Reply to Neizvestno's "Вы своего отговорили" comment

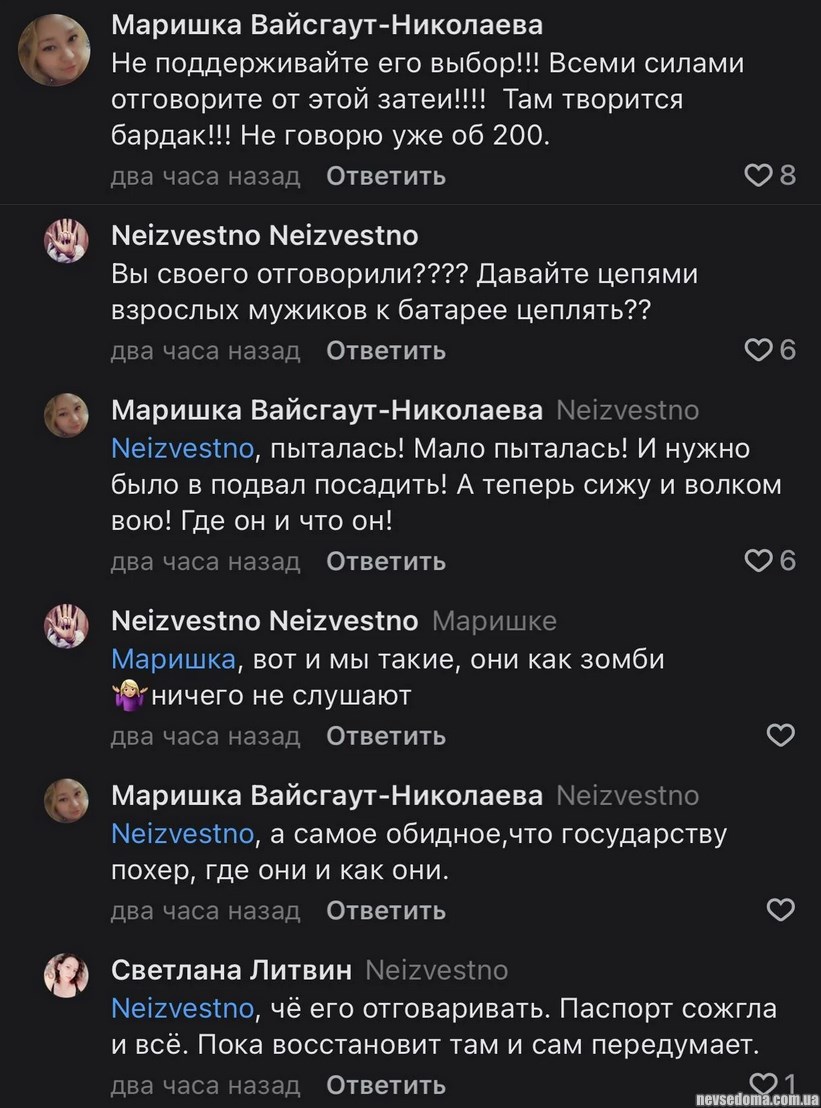pos(386,350)
